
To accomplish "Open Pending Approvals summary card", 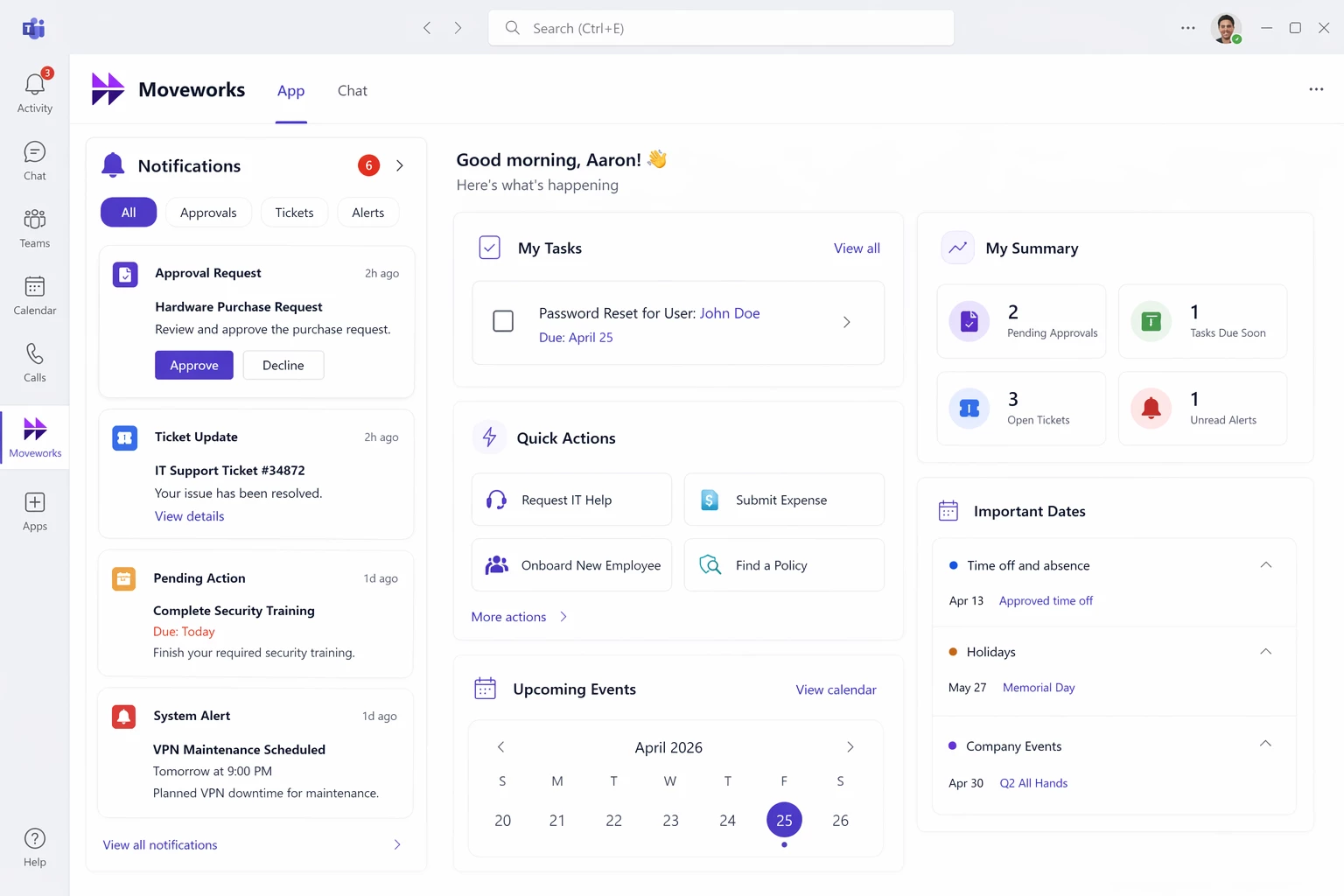I will click(1021, 321).
